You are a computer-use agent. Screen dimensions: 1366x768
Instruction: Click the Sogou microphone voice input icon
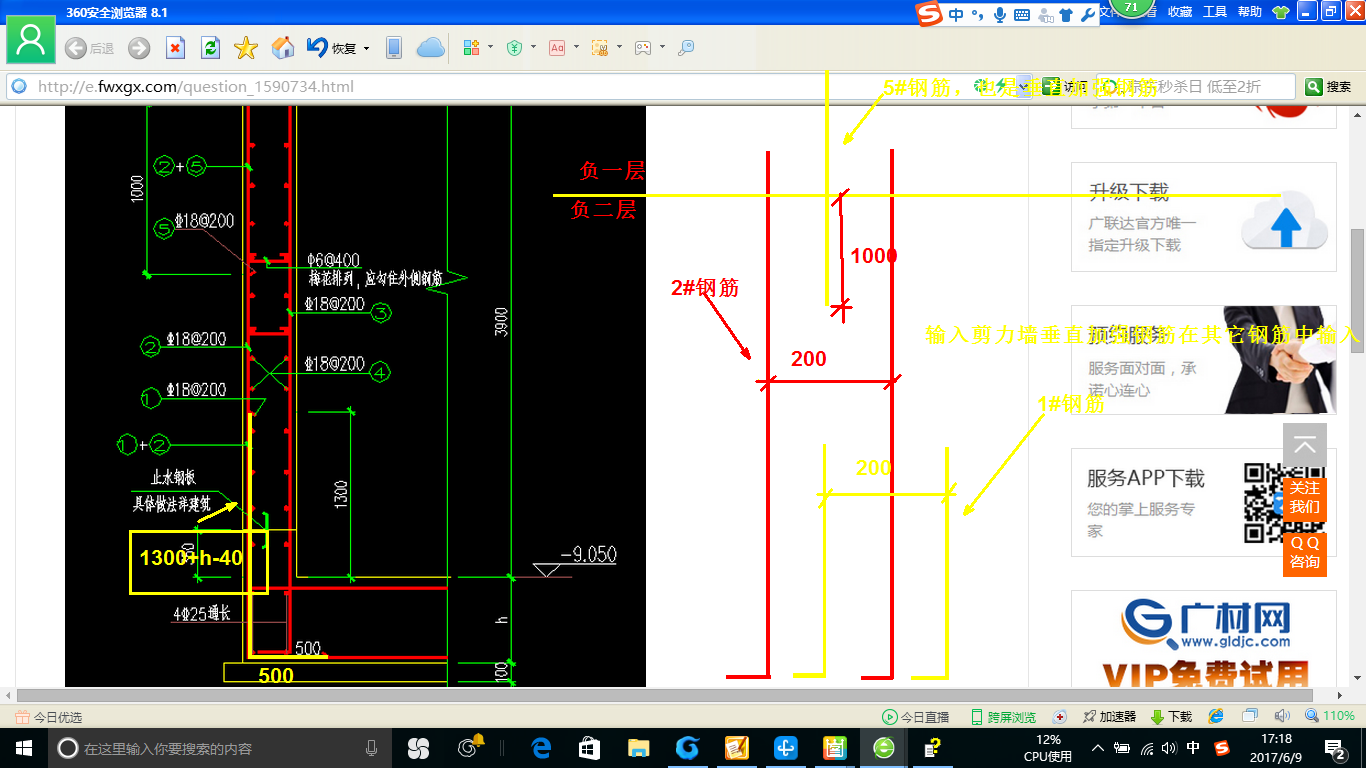coord(999,15)
